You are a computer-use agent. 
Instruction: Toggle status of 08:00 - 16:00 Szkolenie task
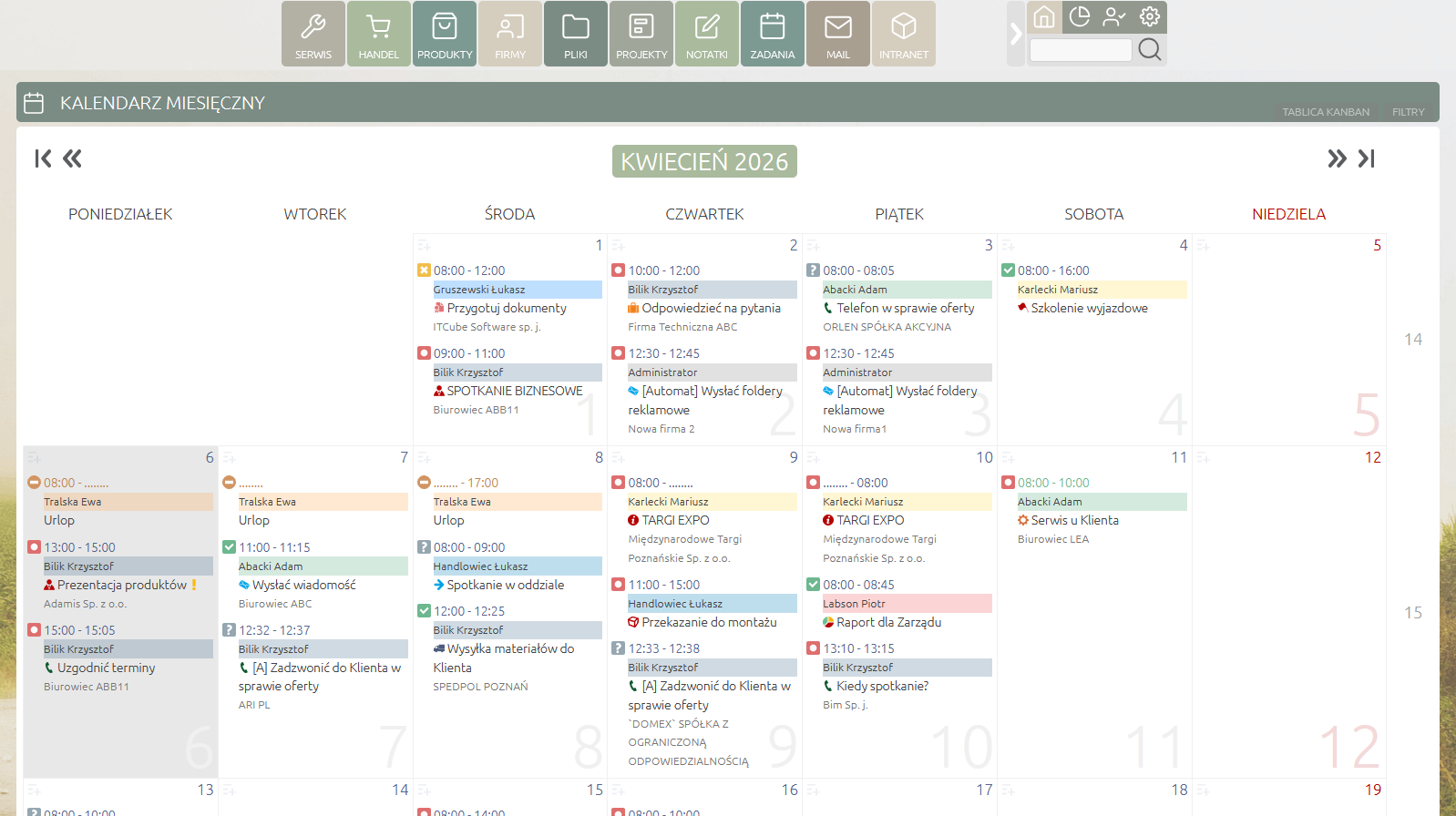point(1009,270)
